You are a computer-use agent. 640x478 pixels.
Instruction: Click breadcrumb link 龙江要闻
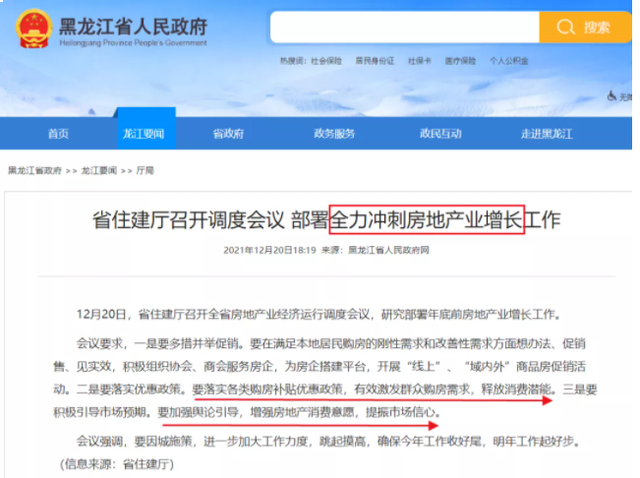coord(99,170)
